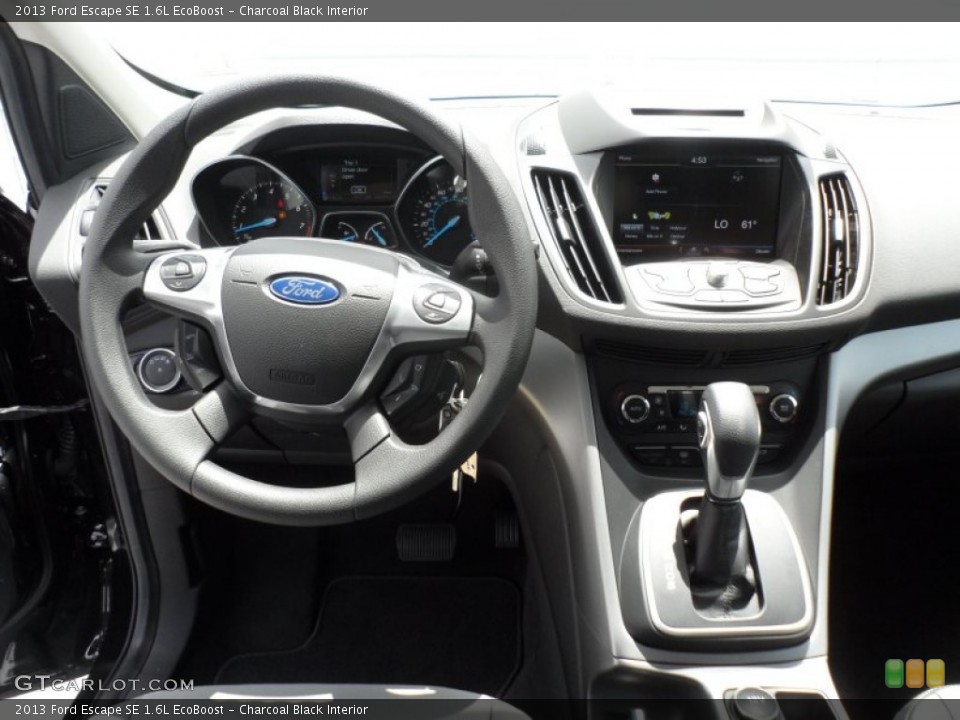This screenshot has height=720, width=960.
Task: Click the right-hand climate temperature knob
Action: (x=783, y=408)
